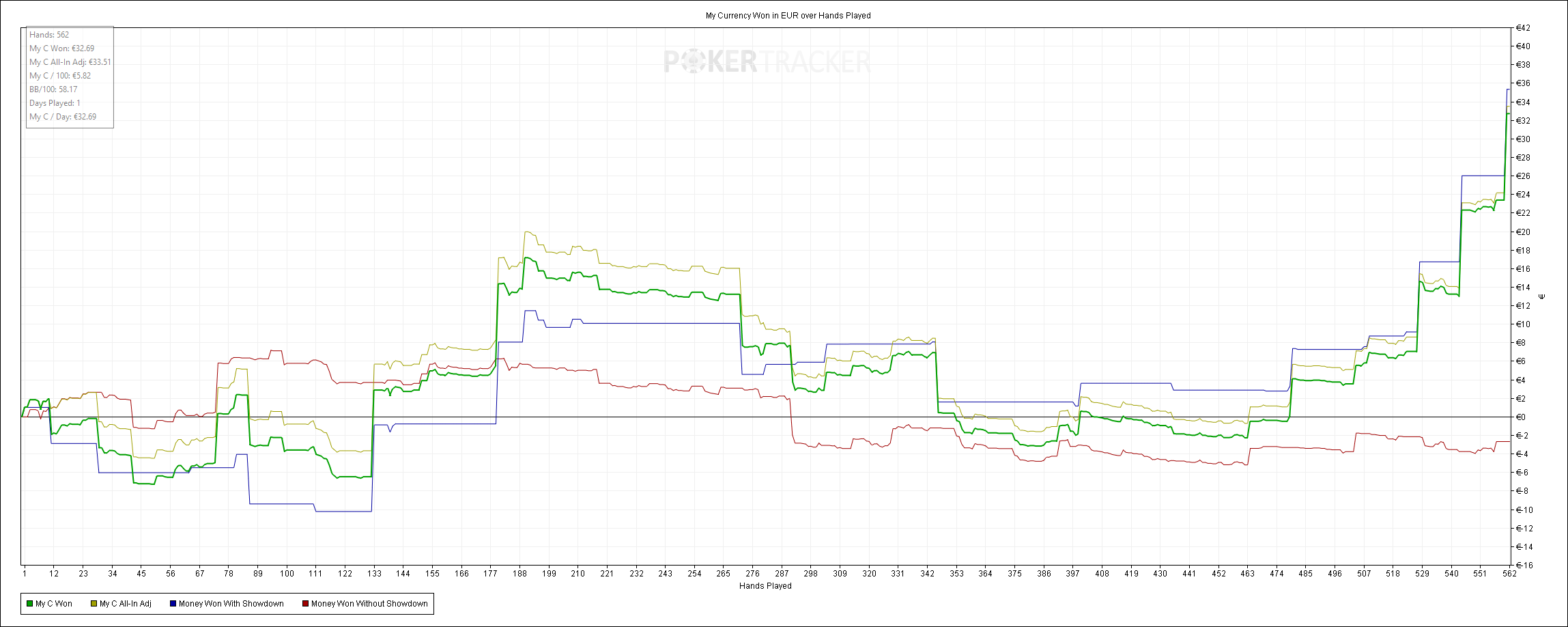Click "My C Won: €32.69" in the stats box

click(62, 48)
